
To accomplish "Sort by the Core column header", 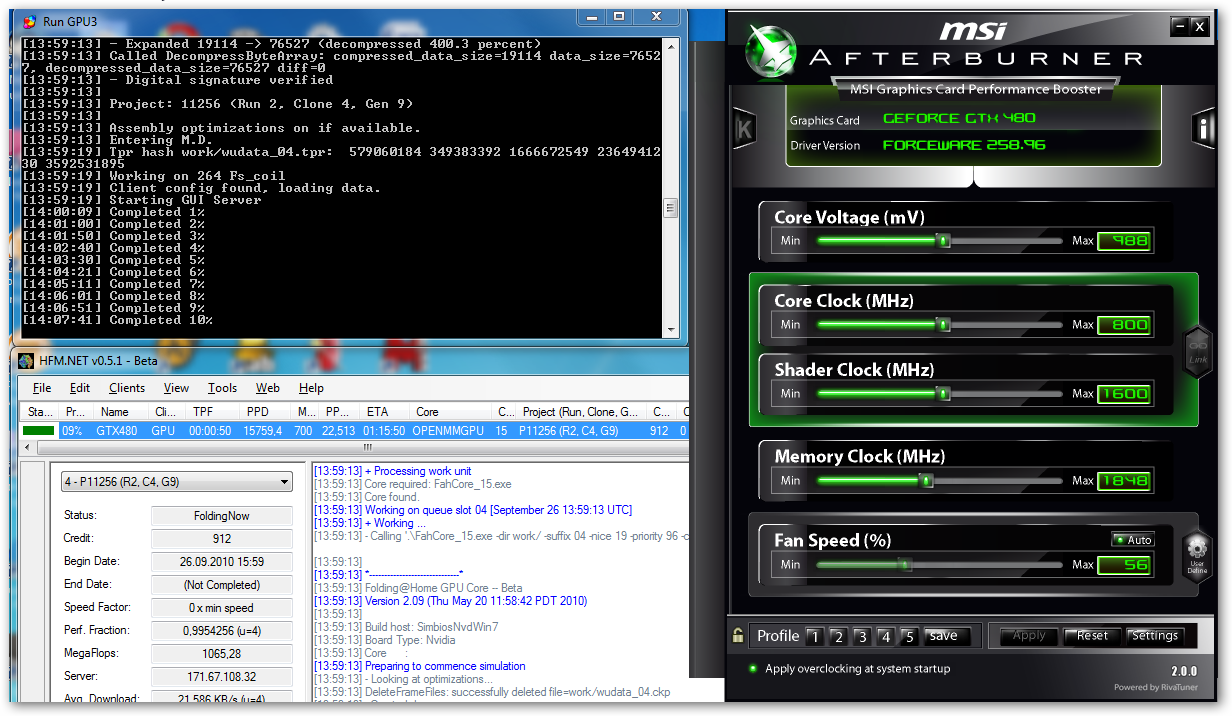I will tap(452, 412).
